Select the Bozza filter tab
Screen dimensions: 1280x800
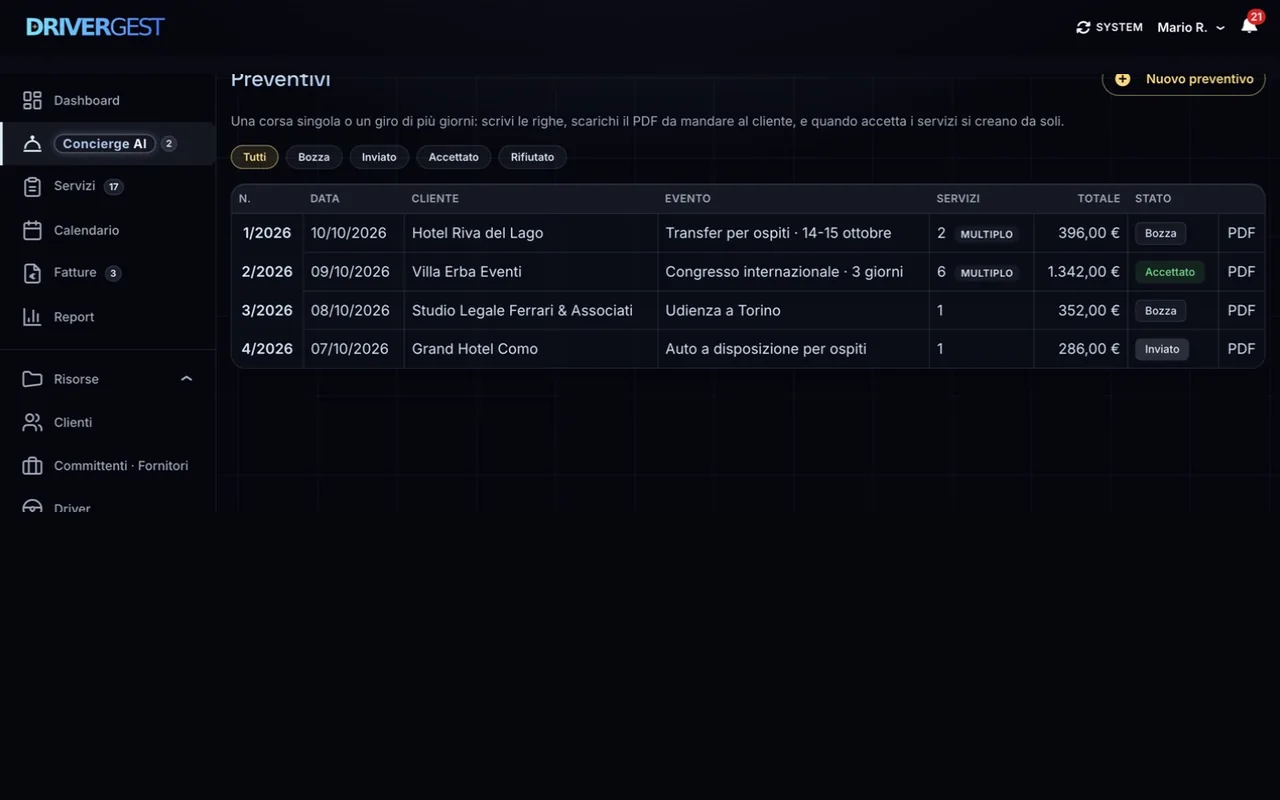[x=314, y=157]
